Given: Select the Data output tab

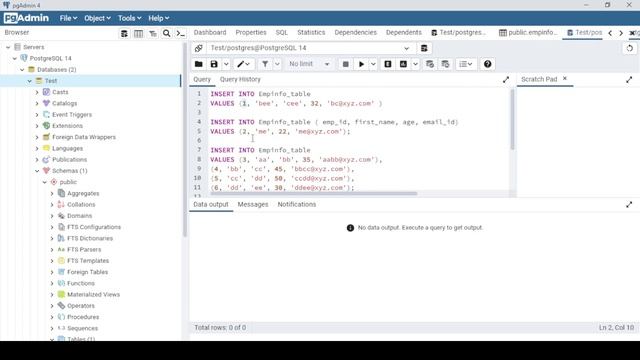Looking at the screenshot, I should tap(211, 204).
